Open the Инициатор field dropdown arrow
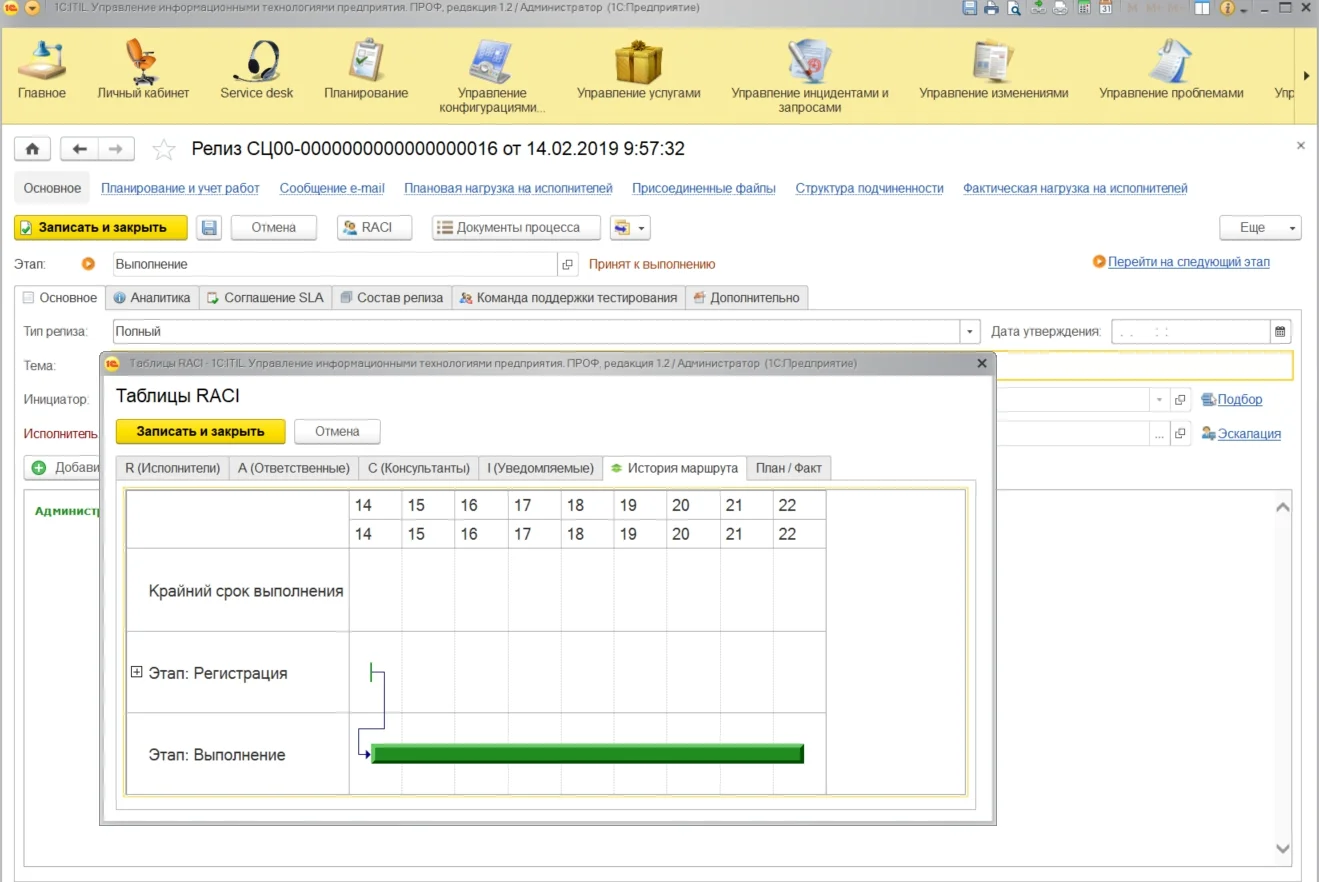Viewport: 1319px width, 882px height. pos(1160,400)
